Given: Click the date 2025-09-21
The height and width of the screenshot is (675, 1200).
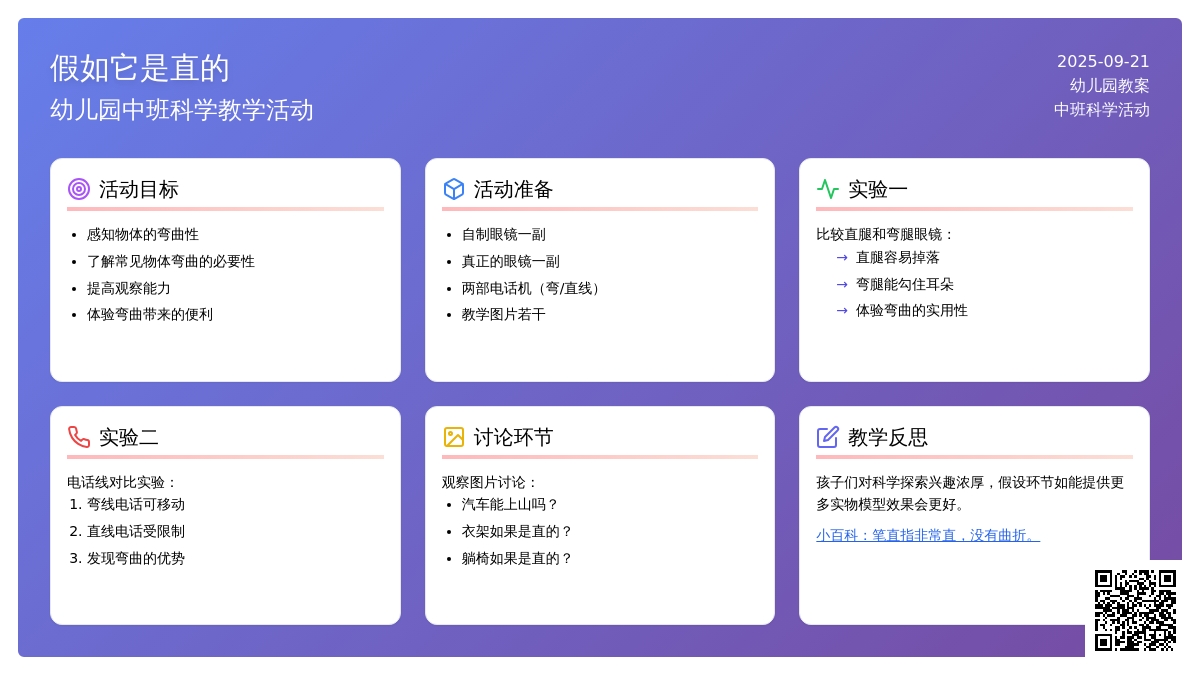Looking at the screenshot, I should [1103, 61].
